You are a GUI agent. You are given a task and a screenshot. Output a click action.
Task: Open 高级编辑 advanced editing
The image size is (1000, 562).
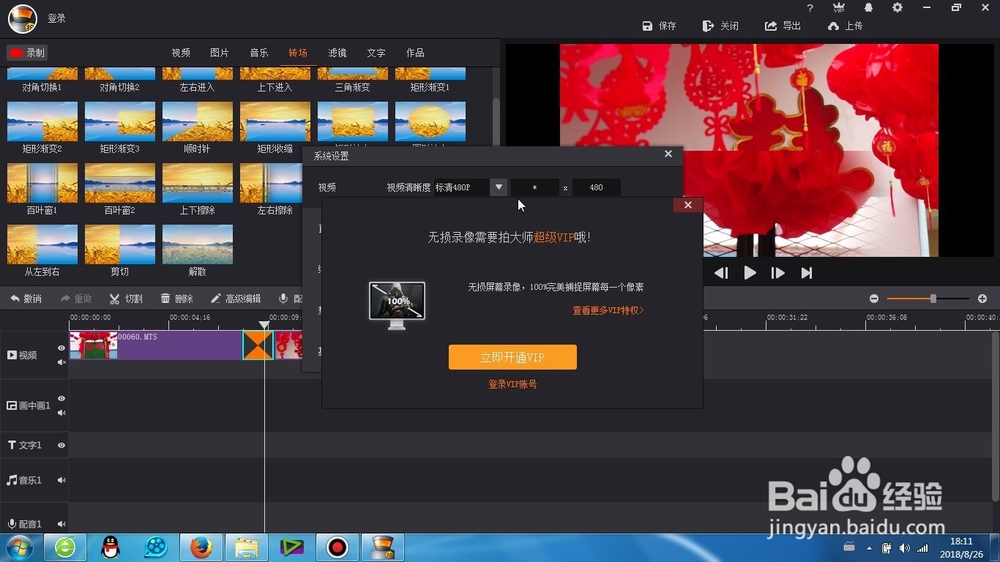(235, 299)
